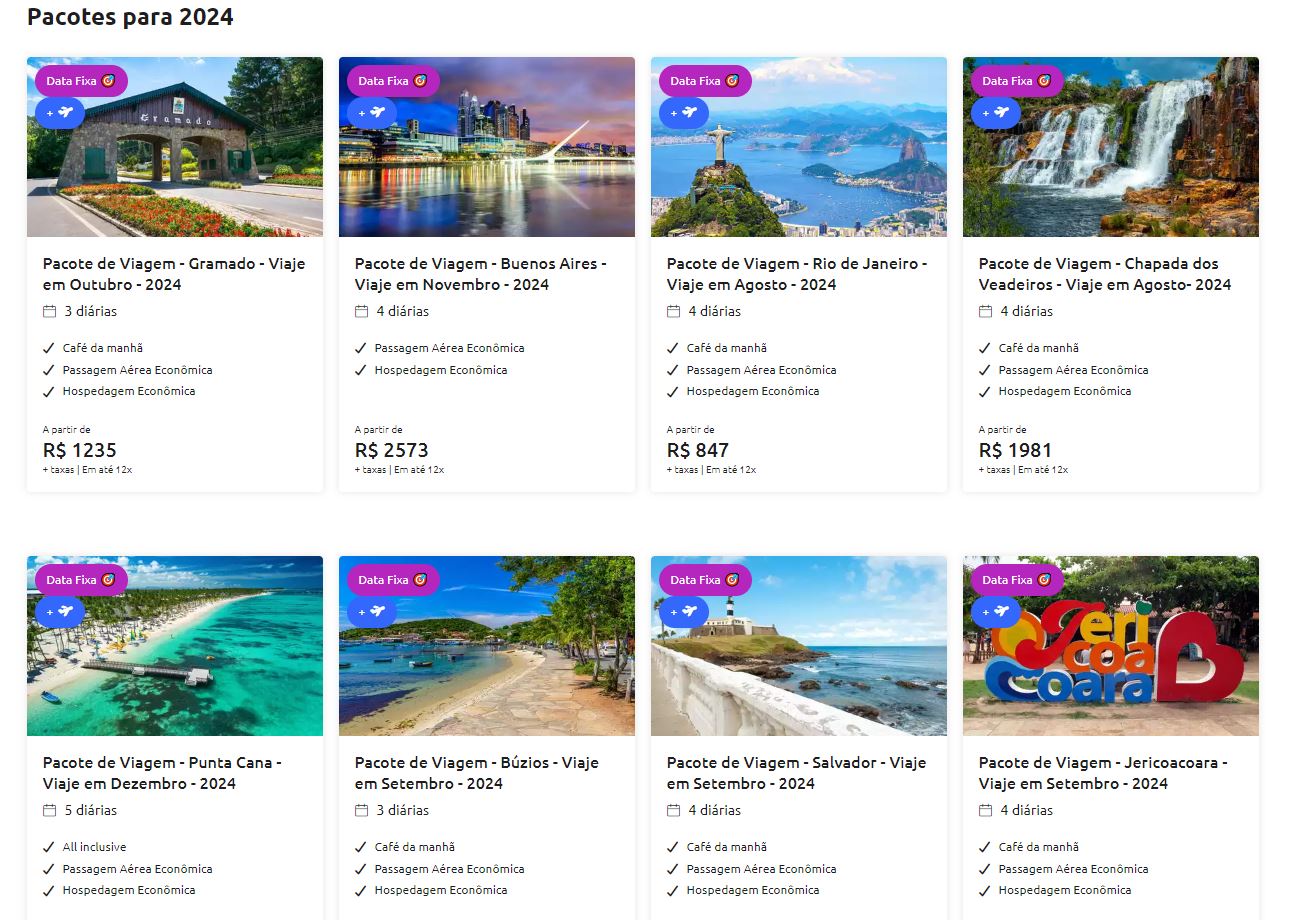1292x920 pixels.
Task: Click the R$ 847 price on Rio card
Action: pos(698,450)
